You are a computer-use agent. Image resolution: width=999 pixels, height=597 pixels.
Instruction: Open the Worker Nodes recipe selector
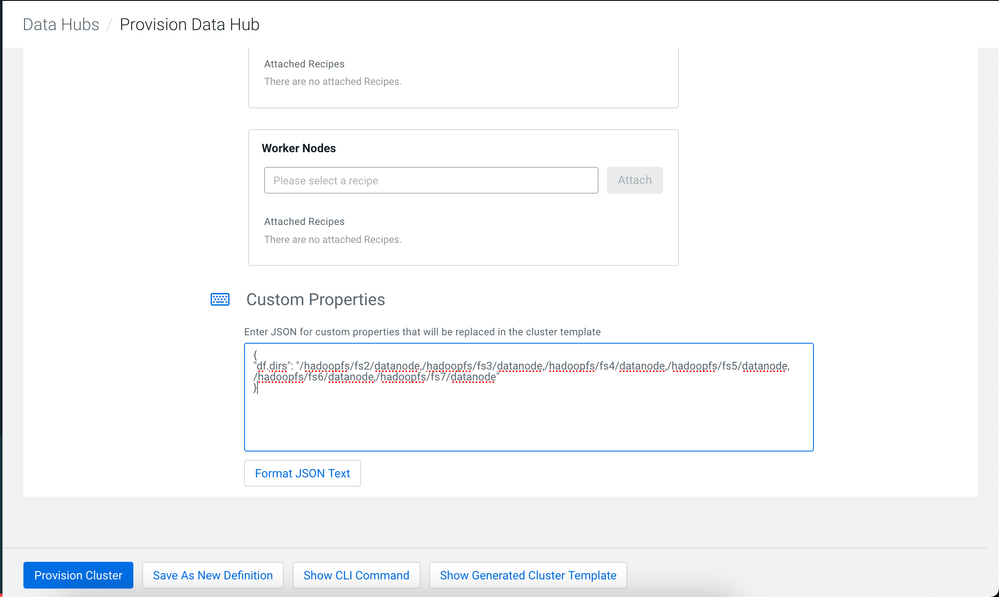point(431,180)
